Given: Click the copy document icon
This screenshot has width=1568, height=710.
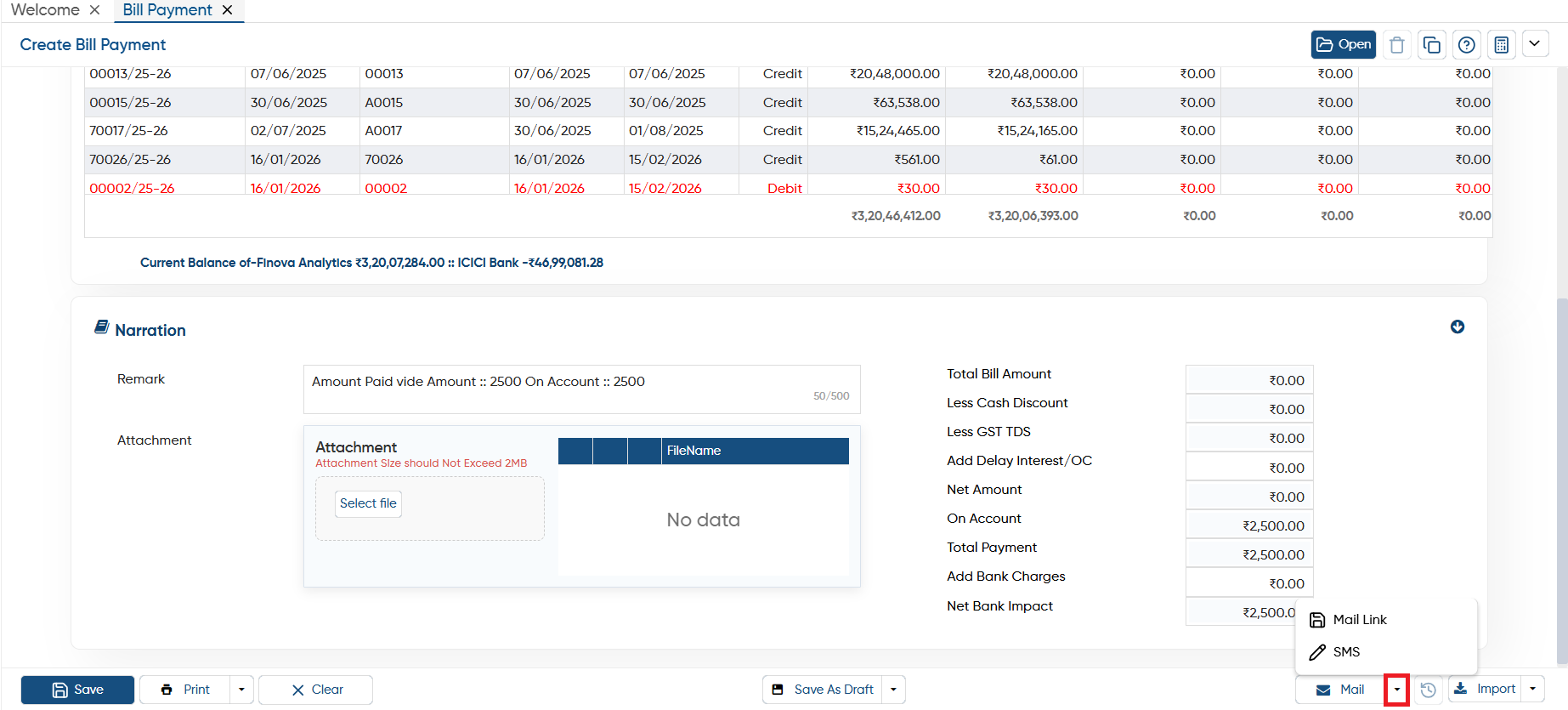Looking at the screenshot, I should click(1432, 45).
